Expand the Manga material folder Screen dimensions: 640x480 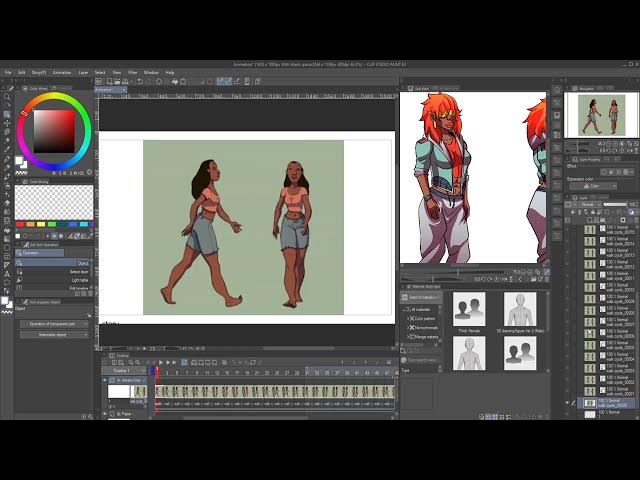tap(407, 337)
